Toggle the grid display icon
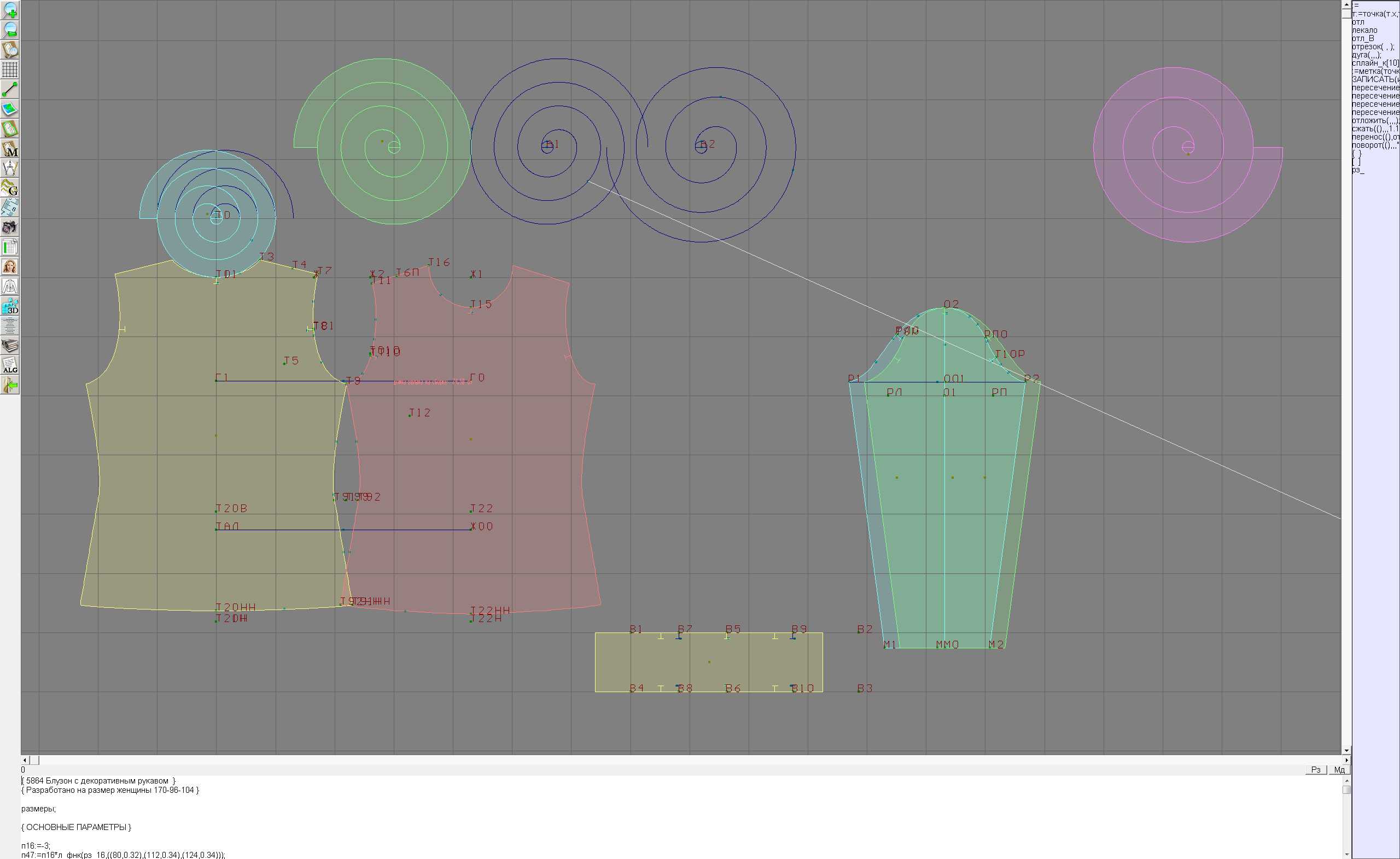Screen dimensions: 1400x859 10,69
